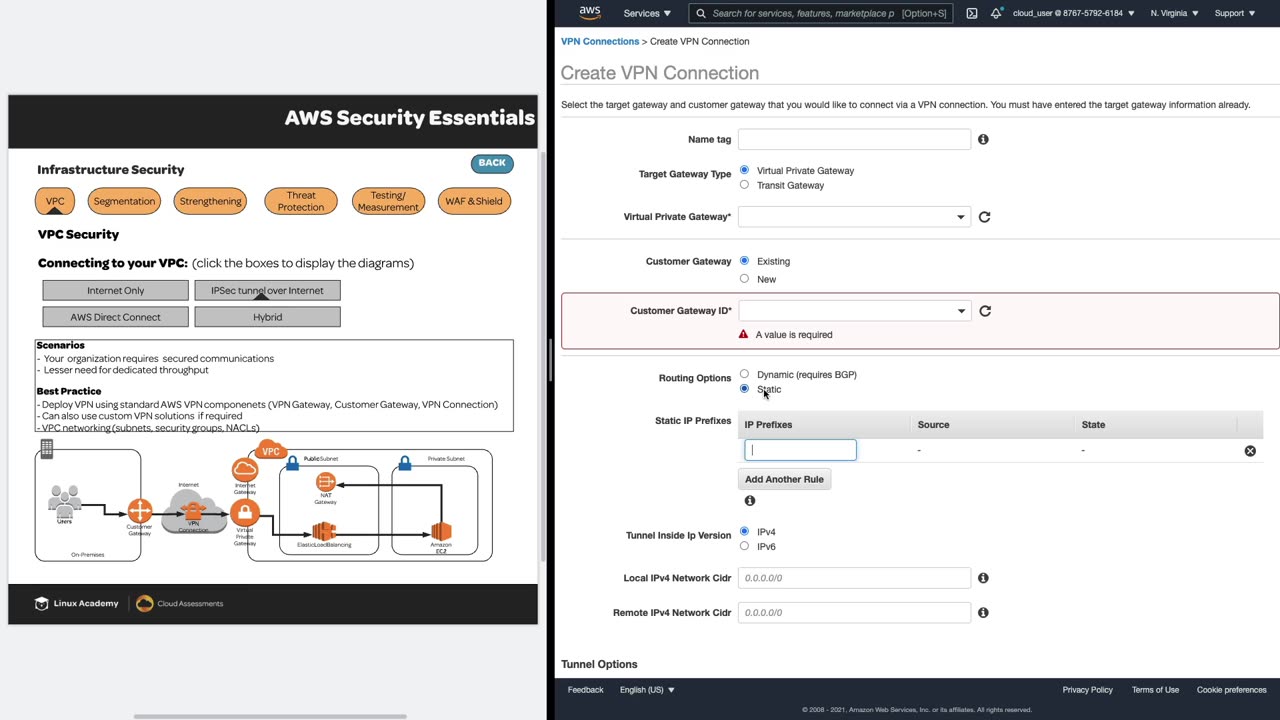Select IPv6 tunnel inside IP version

click(744, 546)
